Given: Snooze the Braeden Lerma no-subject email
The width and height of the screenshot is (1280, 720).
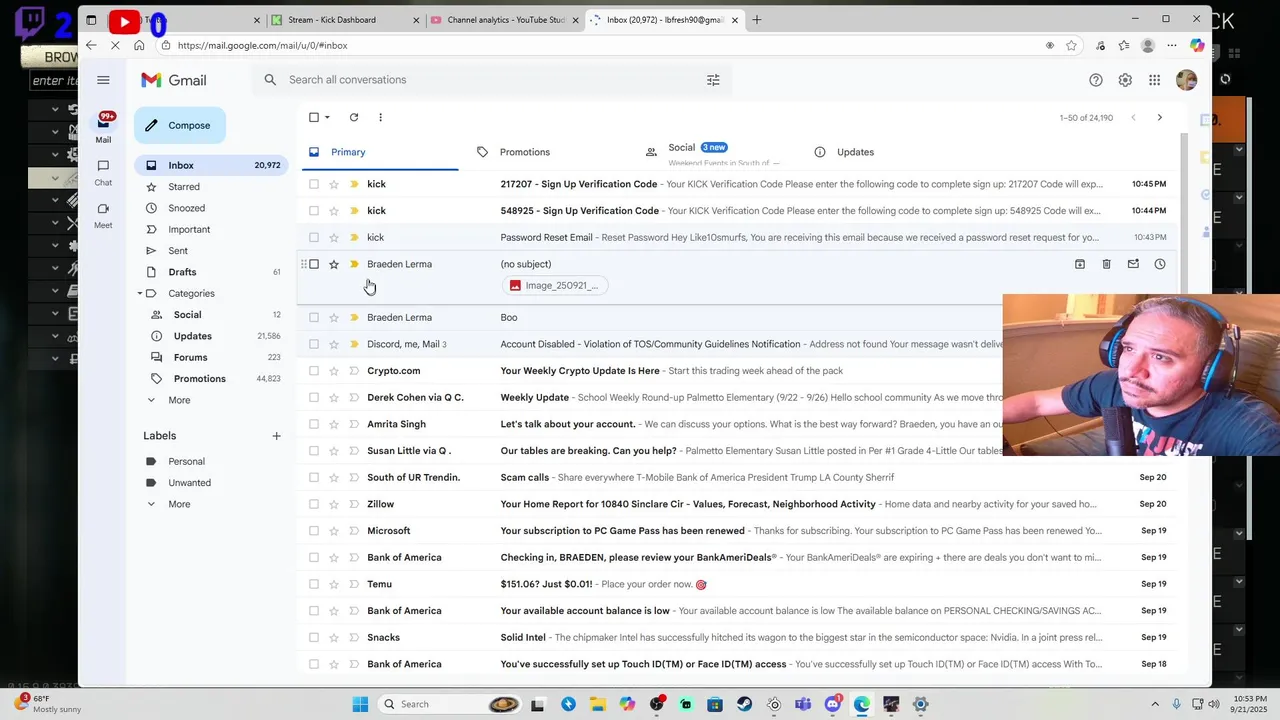Looking at the screenshot, I should tap(1160, 264).
